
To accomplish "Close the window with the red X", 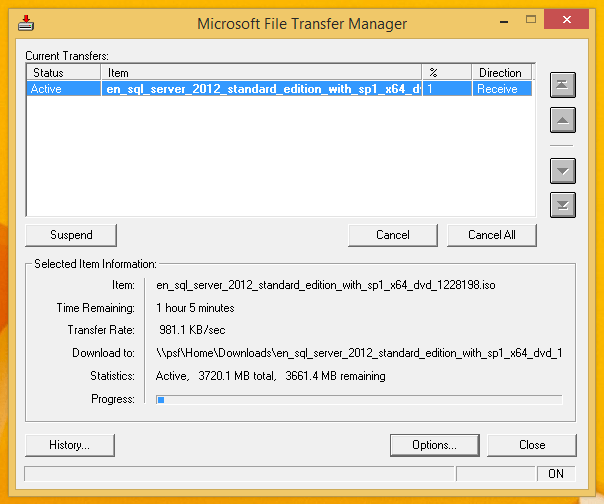I will [566, 19].
